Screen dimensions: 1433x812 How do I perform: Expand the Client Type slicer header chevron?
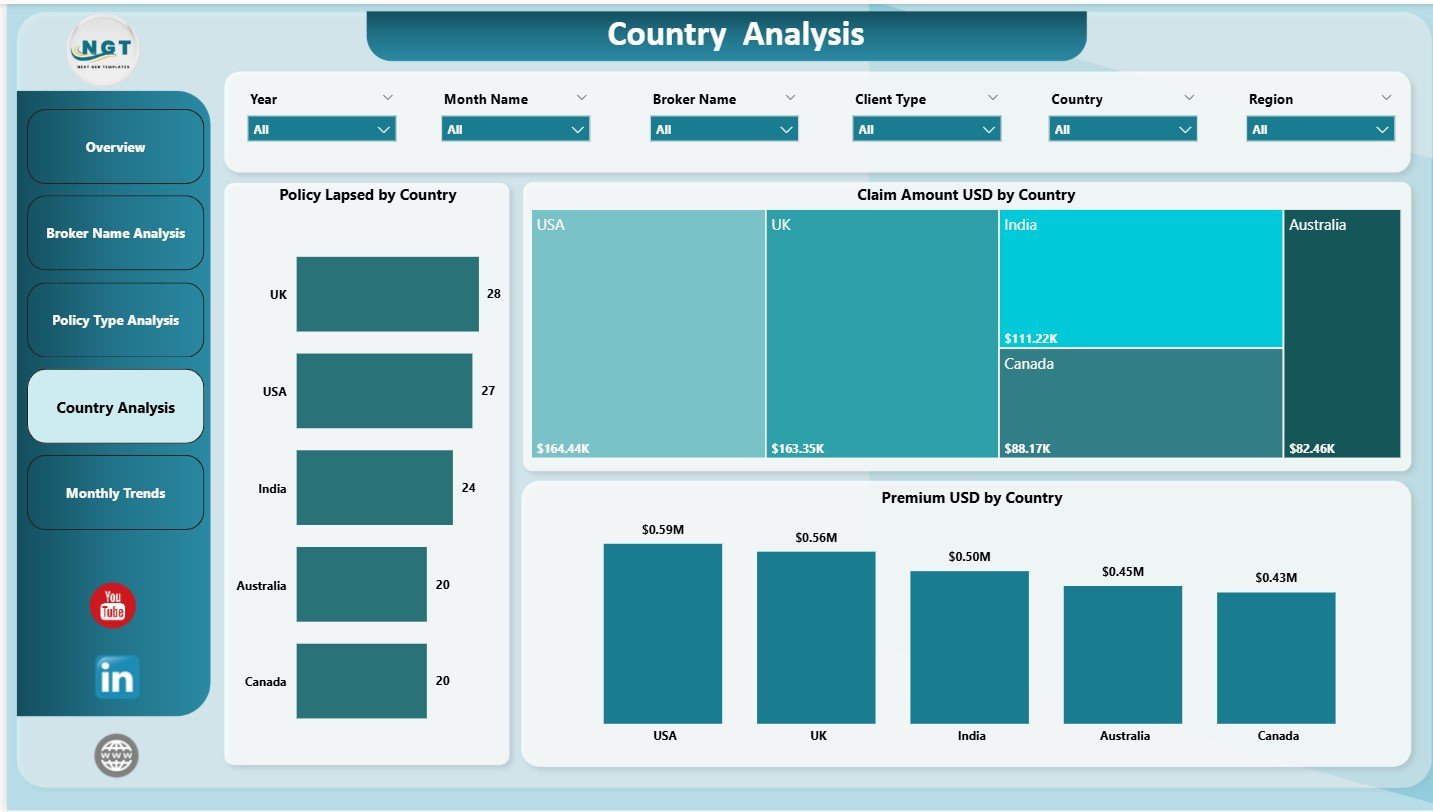[x=992, y=97]
